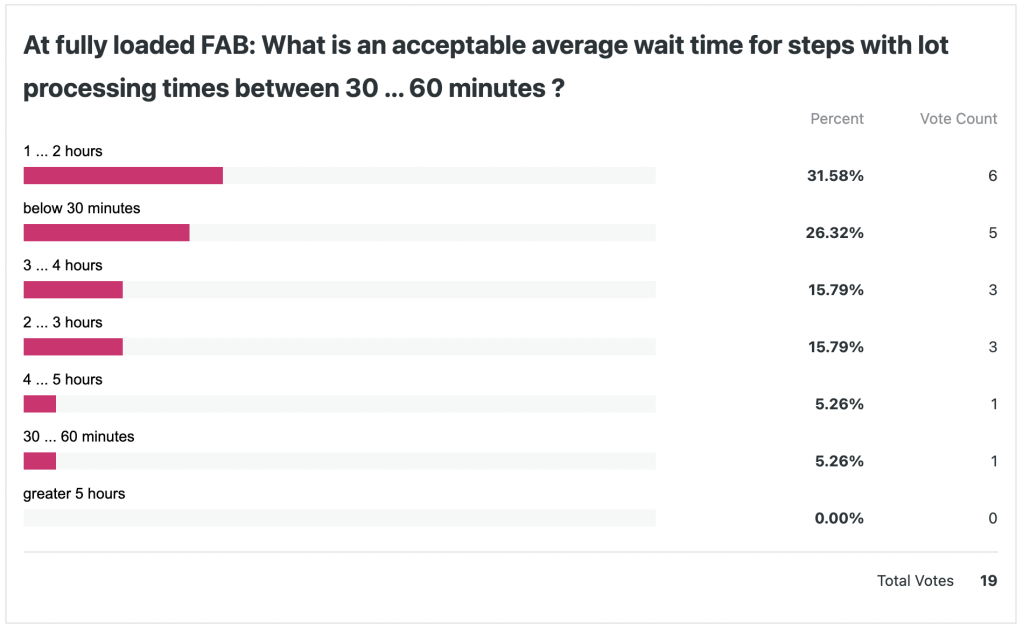Click the total votes number 19

pos(988,580)
